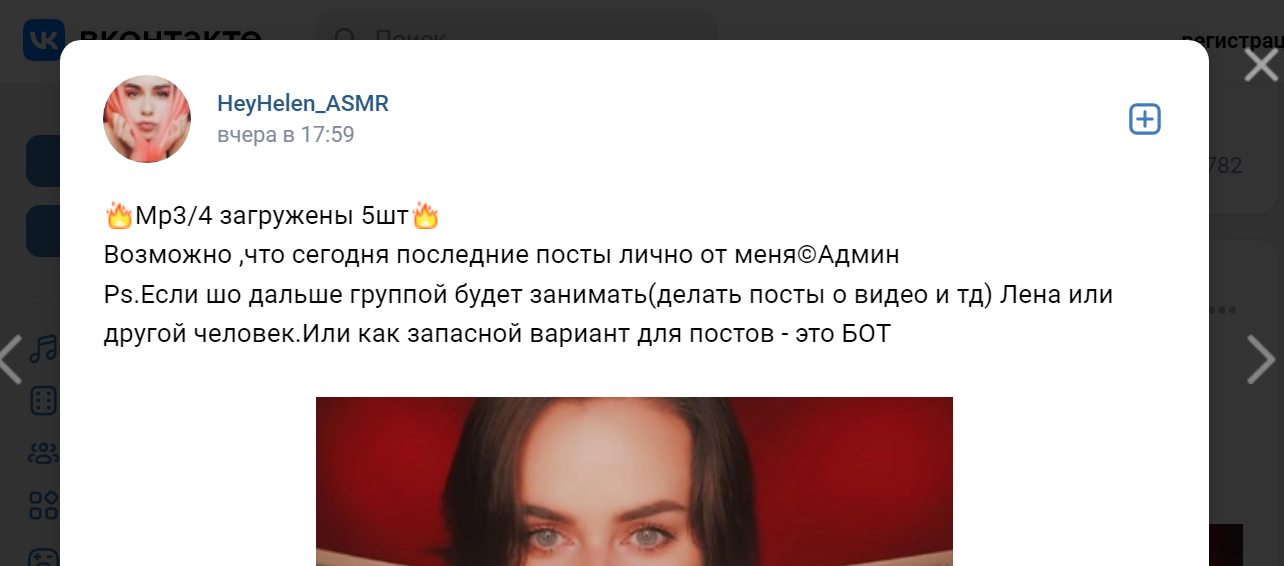Subscribe using the plus icon

tap(1144, 120)
